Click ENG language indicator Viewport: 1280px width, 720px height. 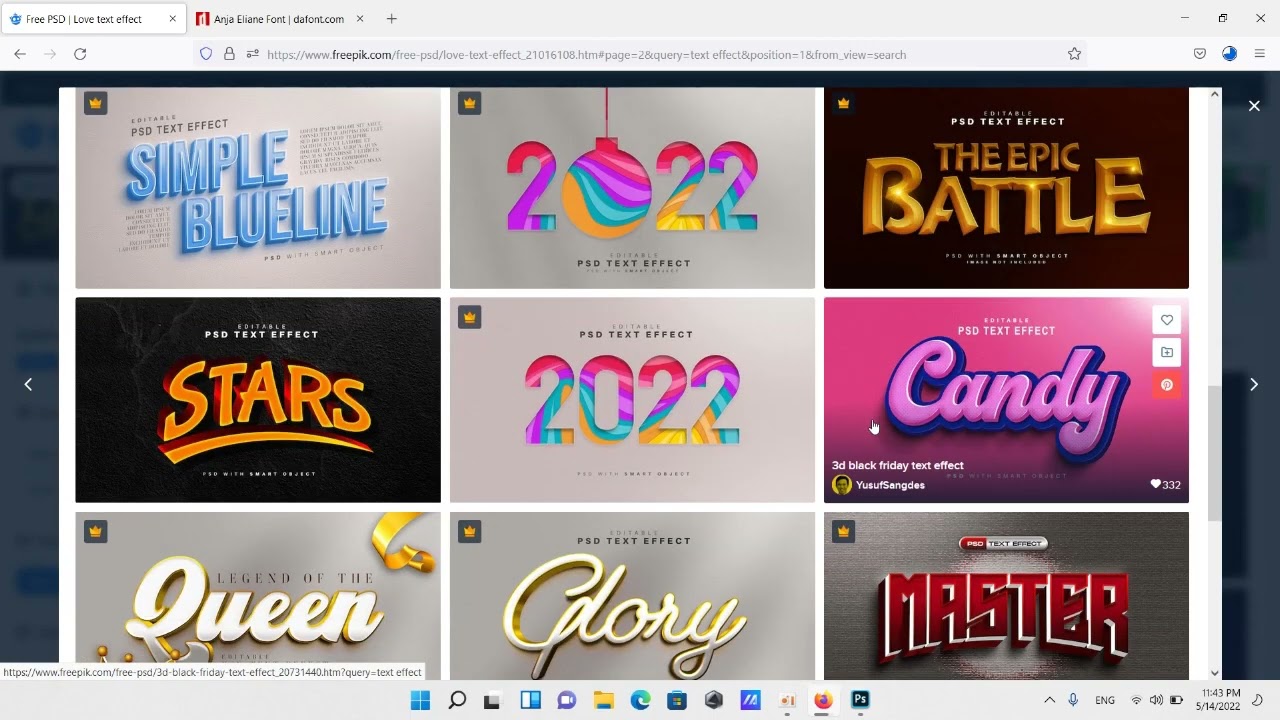click(1105, 700)
